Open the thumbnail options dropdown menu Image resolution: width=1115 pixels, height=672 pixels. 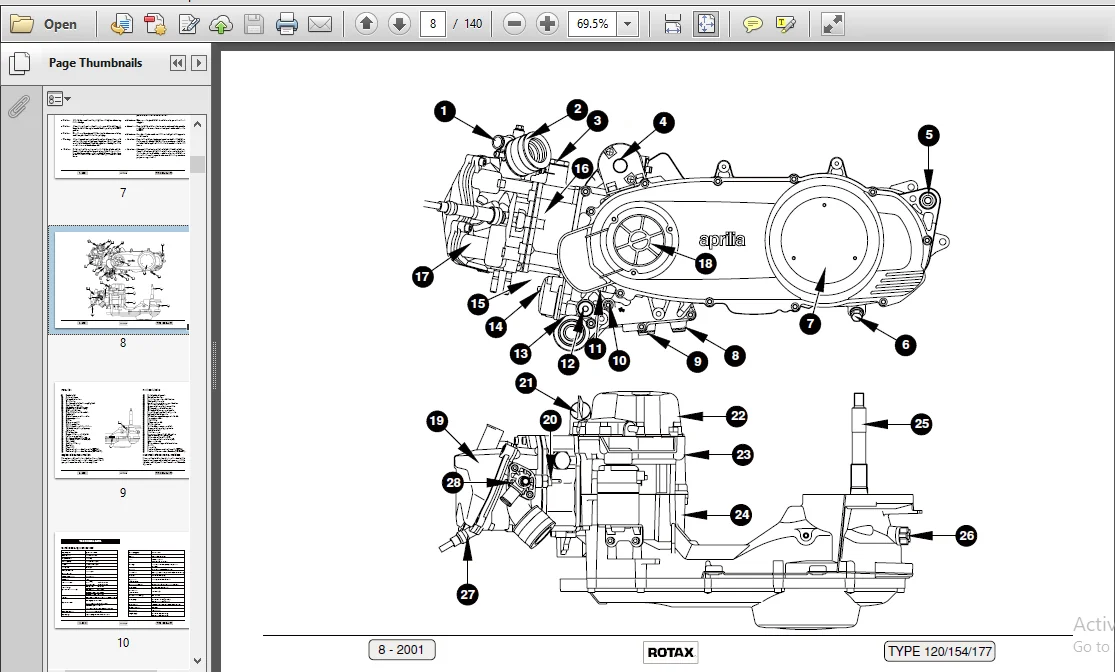pyautogui.click(x=58, y=99)
